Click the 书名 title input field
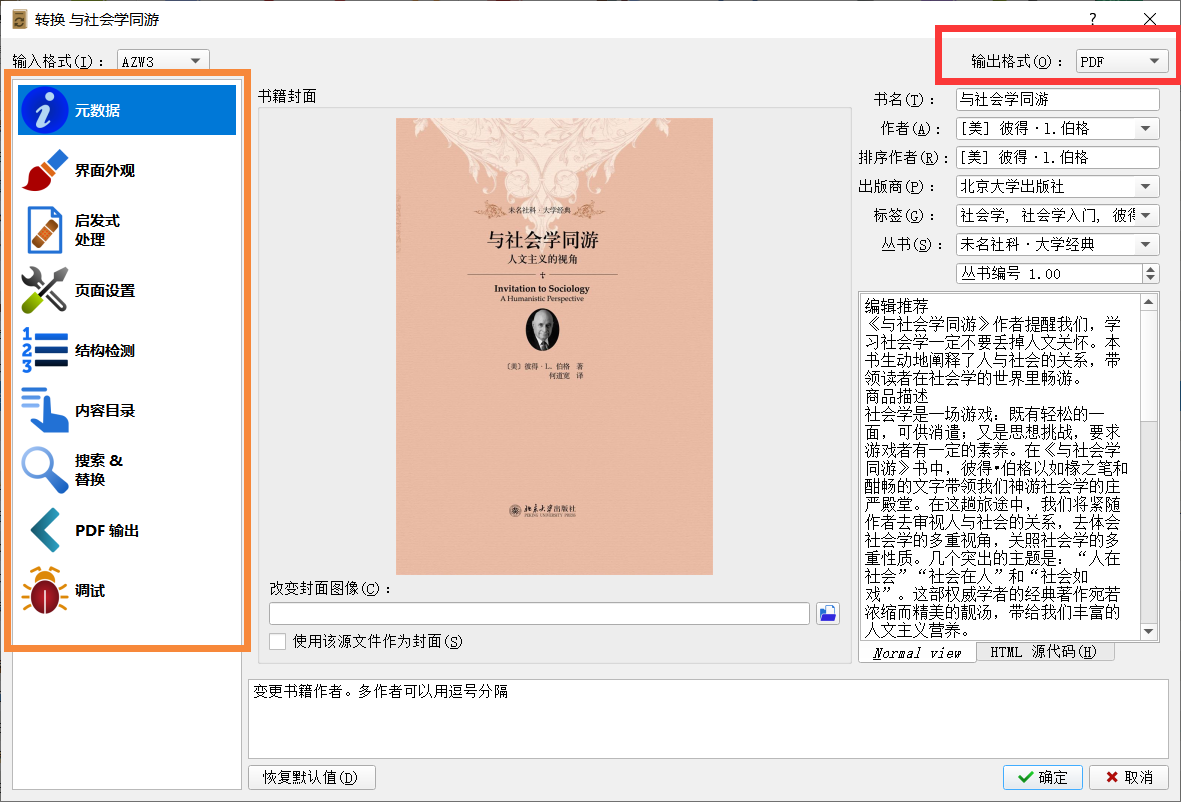This screenshot has height=802, width=1181. coord(1057,99)
